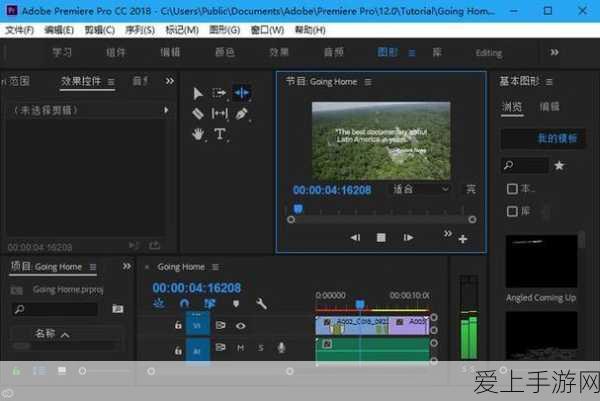This screenshot has height=401, width=600.
Task: Enable voice-over record microphone on A1
Action: [x=281, y=348]
